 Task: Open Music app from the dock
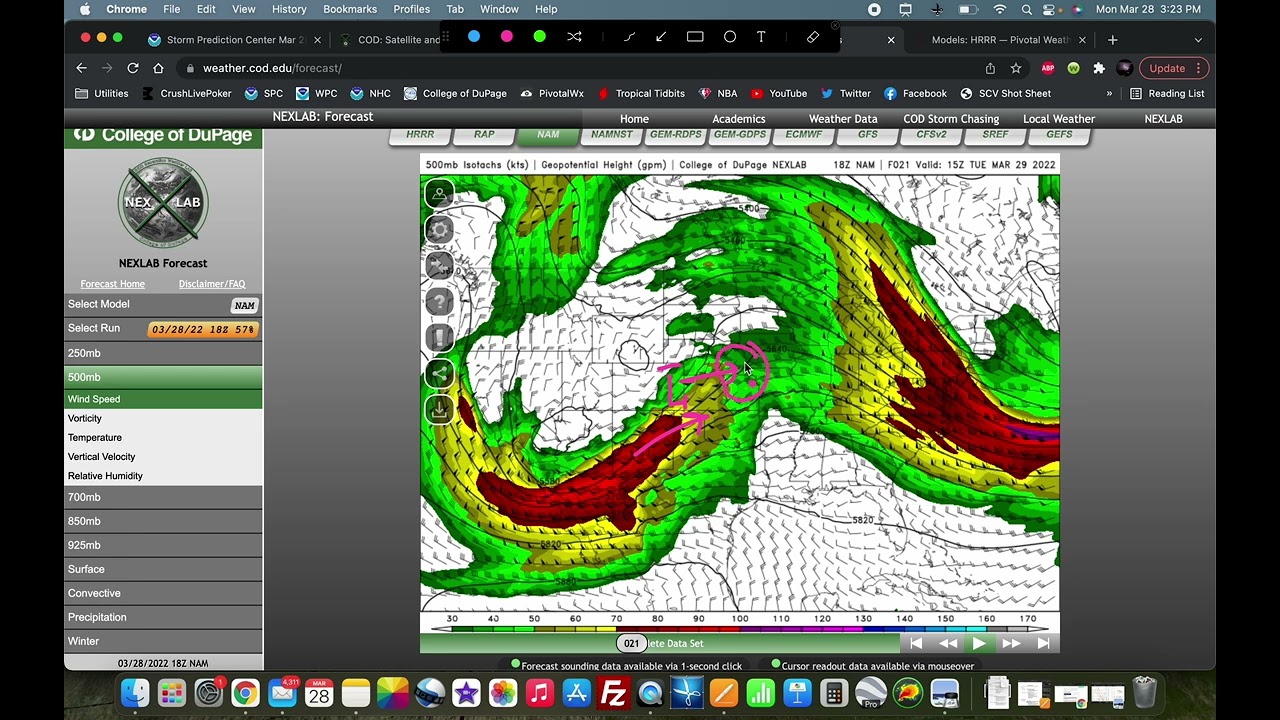(x=539, y=692)
